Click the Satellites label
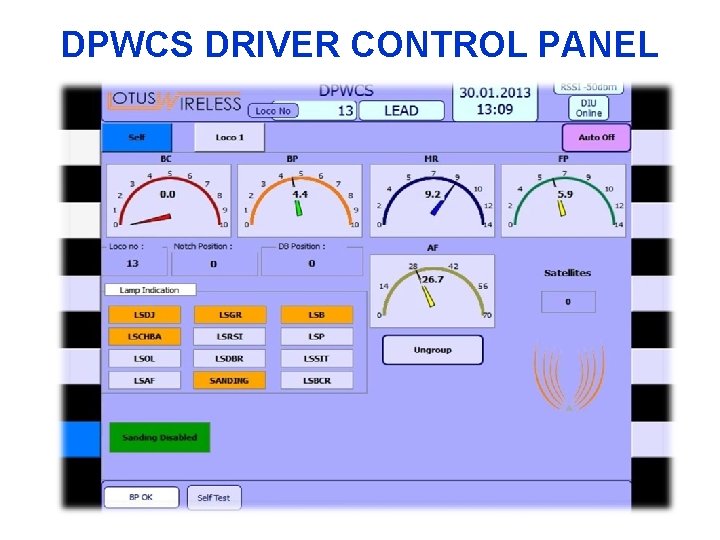The width and height of the screenshot is (720, 540). (568, 273)
